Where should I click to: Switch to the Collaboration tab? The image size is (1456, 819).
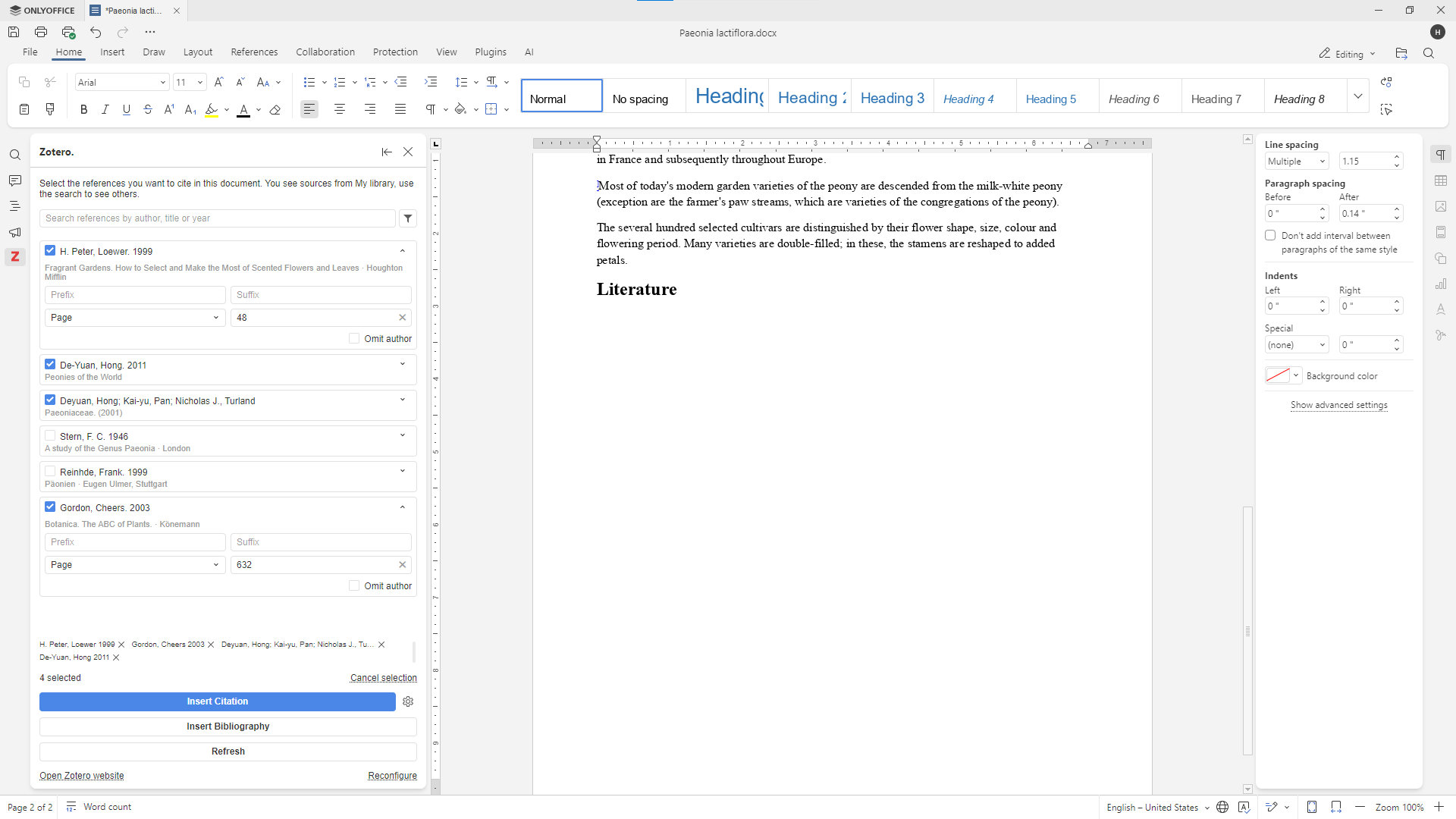[325, 52]
